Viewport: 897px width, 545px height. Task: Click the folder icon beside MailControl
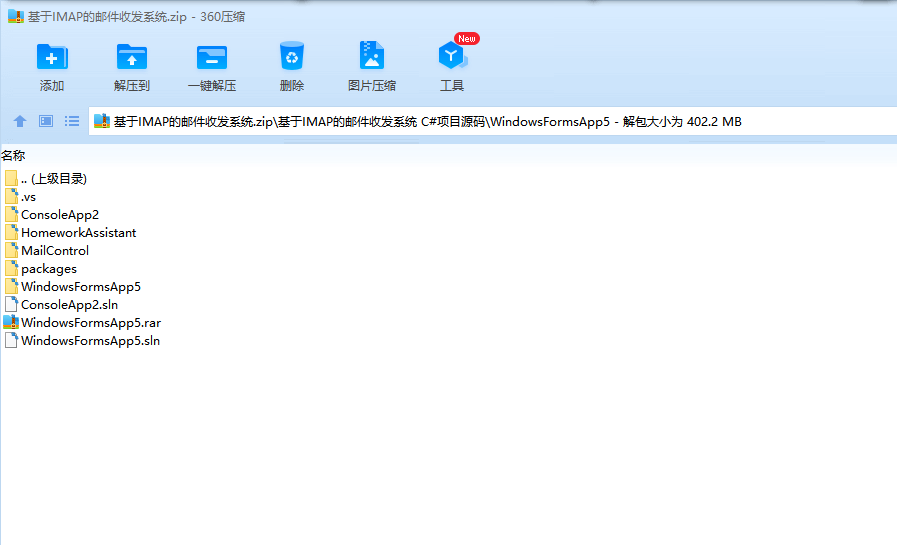tap(11, 250)
